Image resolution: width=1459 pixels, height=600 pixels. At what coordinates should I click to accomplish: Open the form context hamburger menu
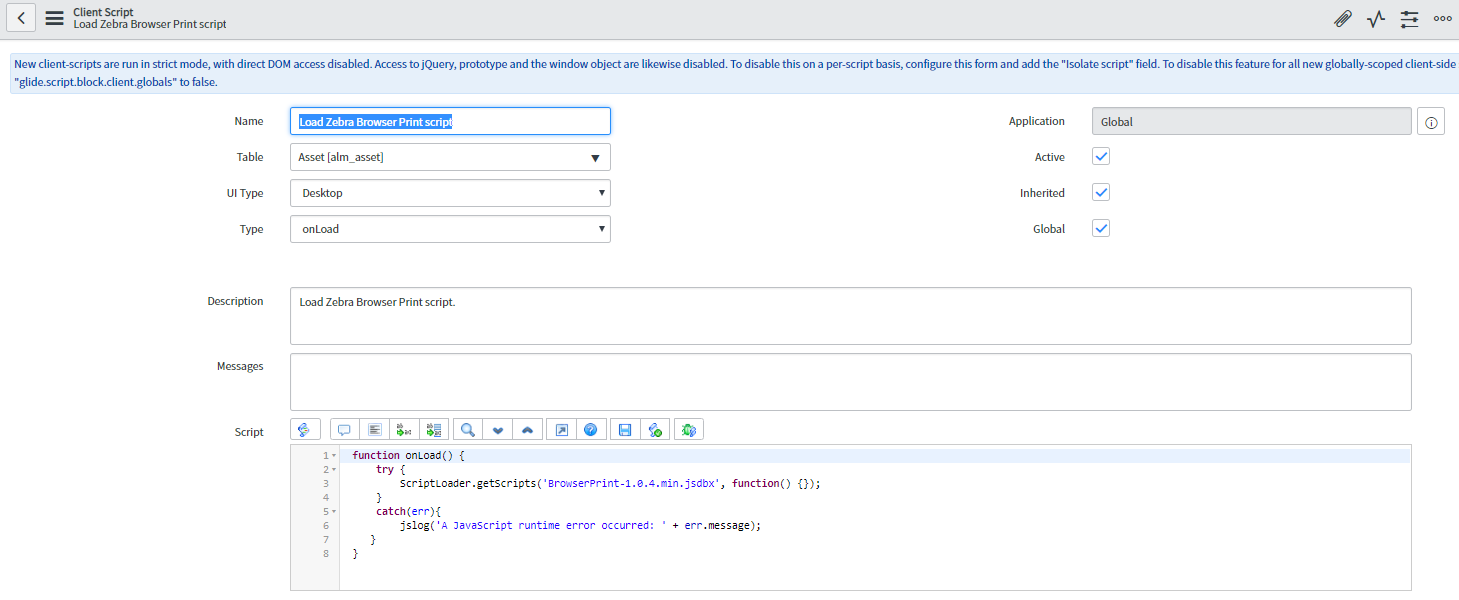click(x=54, y=17)
